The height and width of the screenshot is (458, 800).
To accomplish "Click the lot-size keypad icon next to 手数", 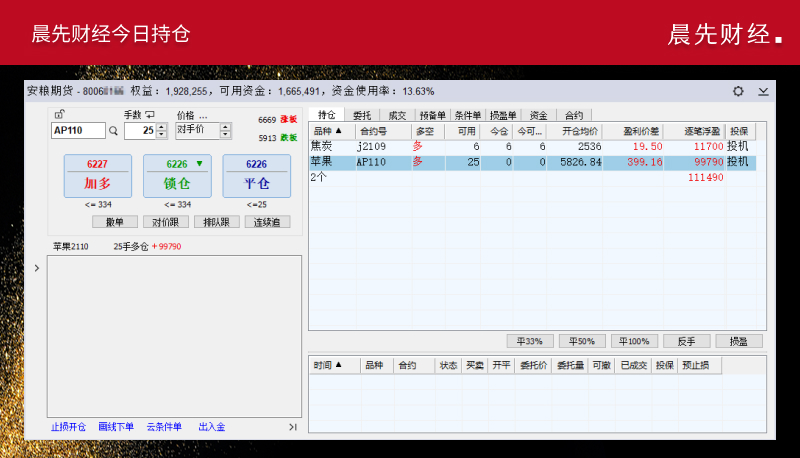I will point(150,115).
